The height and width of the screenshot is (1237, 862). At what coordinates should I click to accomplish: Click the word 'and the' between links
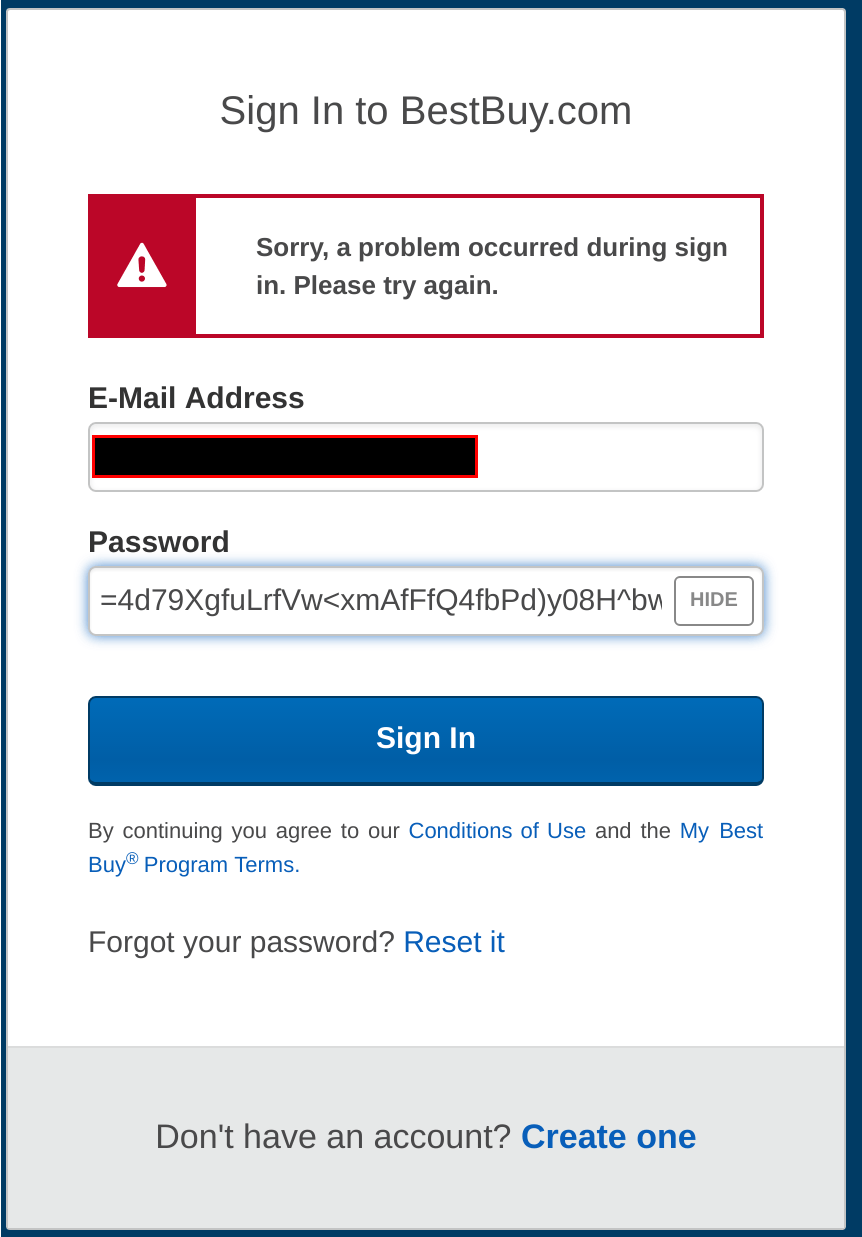pos(633,831)
